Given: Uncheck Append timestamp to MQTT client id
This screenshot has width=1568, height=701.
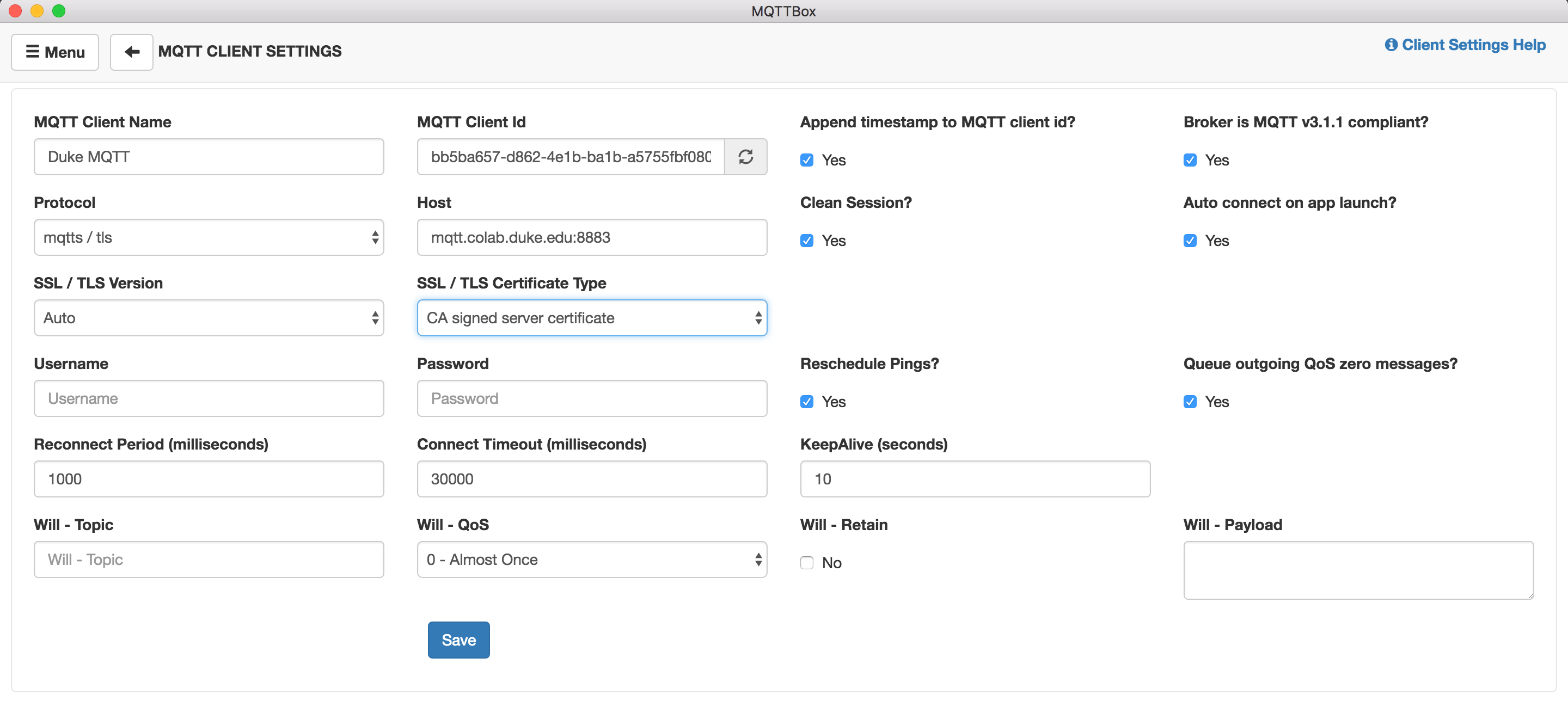Looking at the screenshot, I should [x=806, y=160].
